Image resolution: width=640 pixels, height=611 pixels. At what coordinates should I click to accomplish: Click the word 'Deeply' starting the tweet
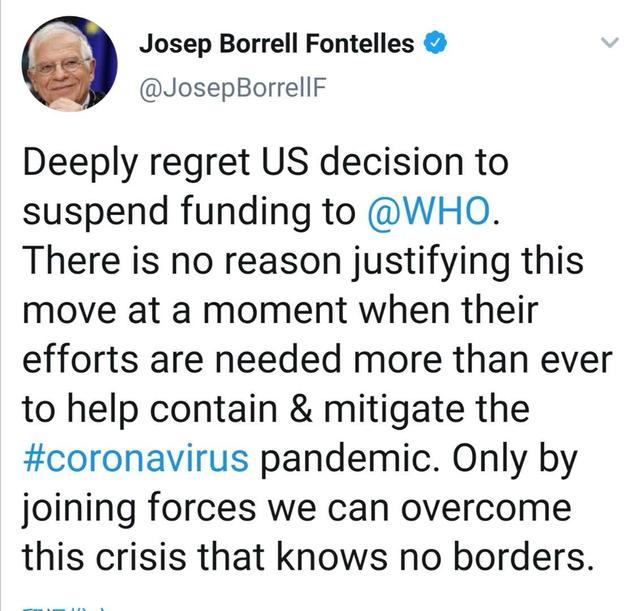[76, 162]
